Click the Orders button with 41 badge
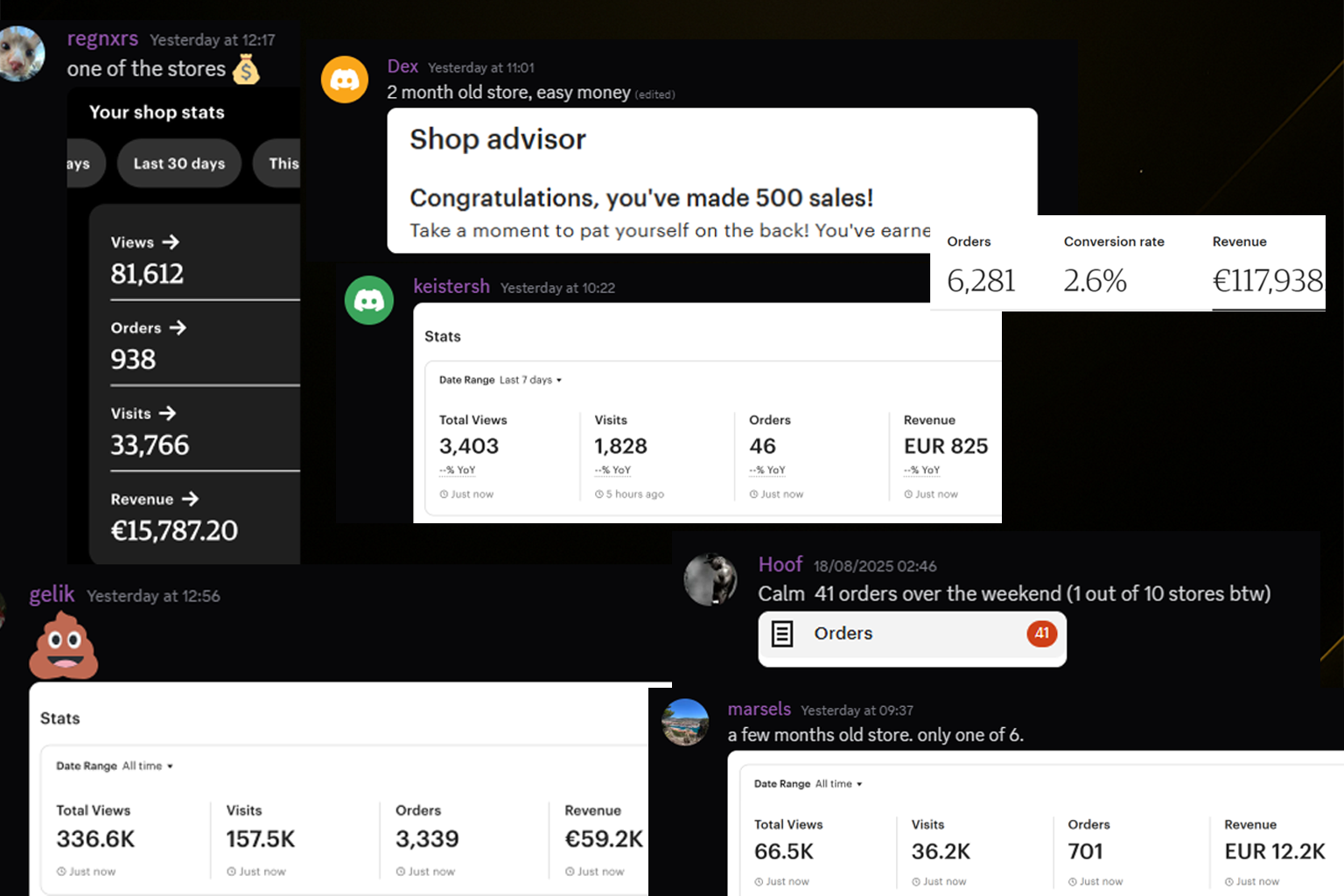The image size is (1344, 896). click(x=912, y=634)
